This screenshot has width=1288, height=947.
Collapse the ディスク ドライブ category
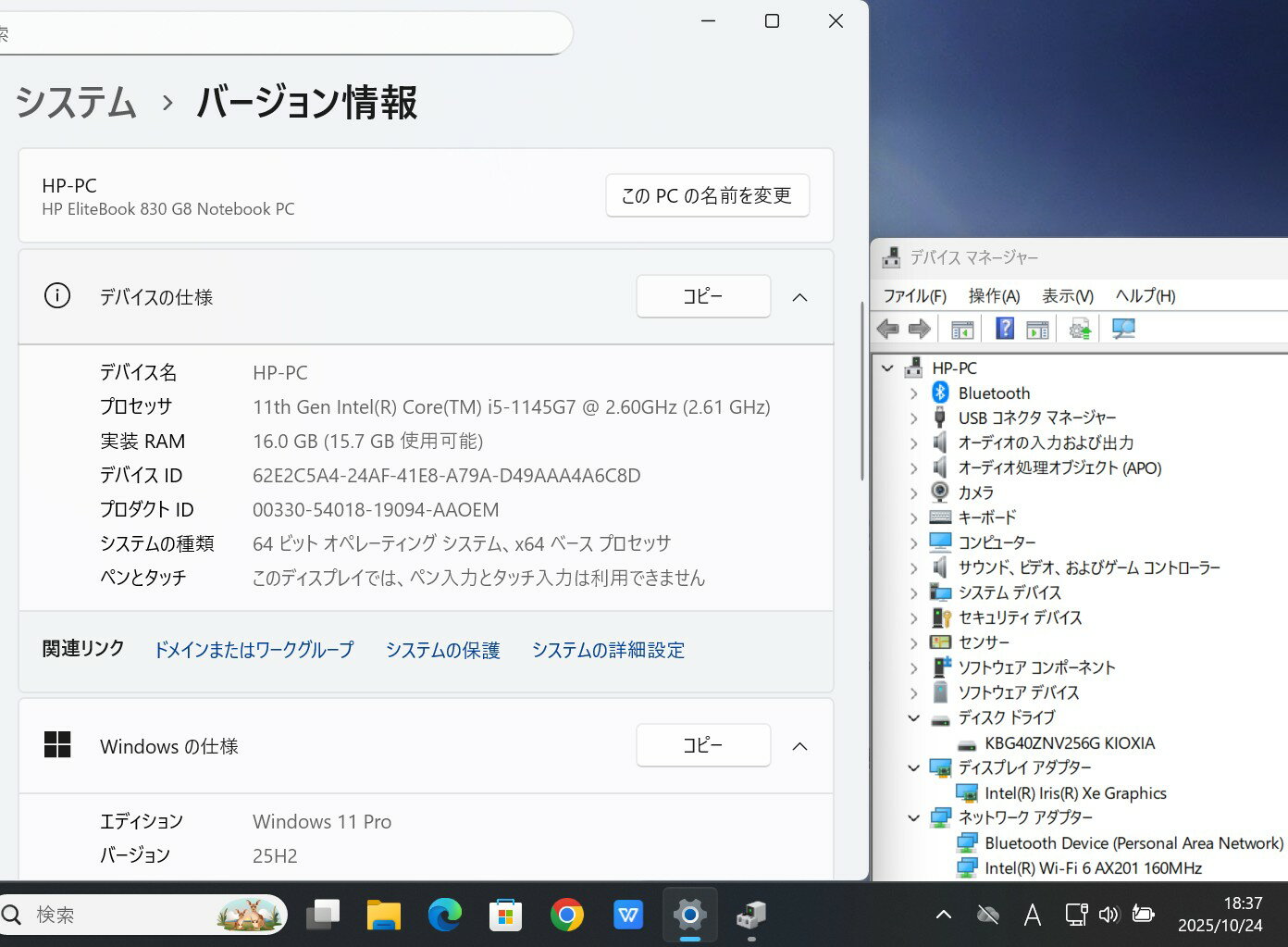click(x=914, y=718)
